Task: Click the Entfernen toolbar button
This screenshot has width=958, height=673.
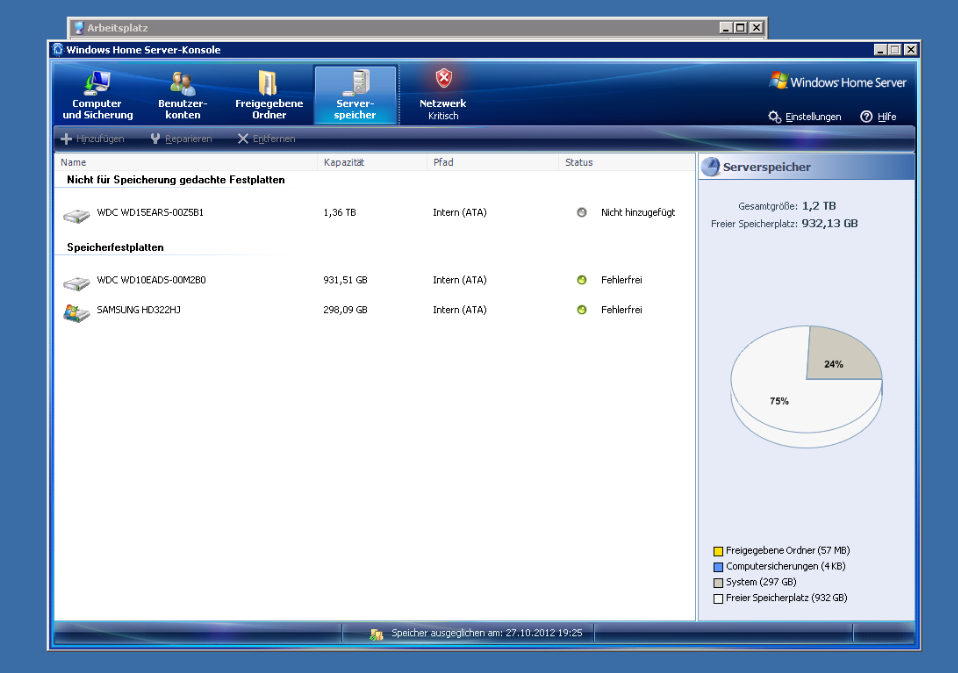Action: point(266,139)
